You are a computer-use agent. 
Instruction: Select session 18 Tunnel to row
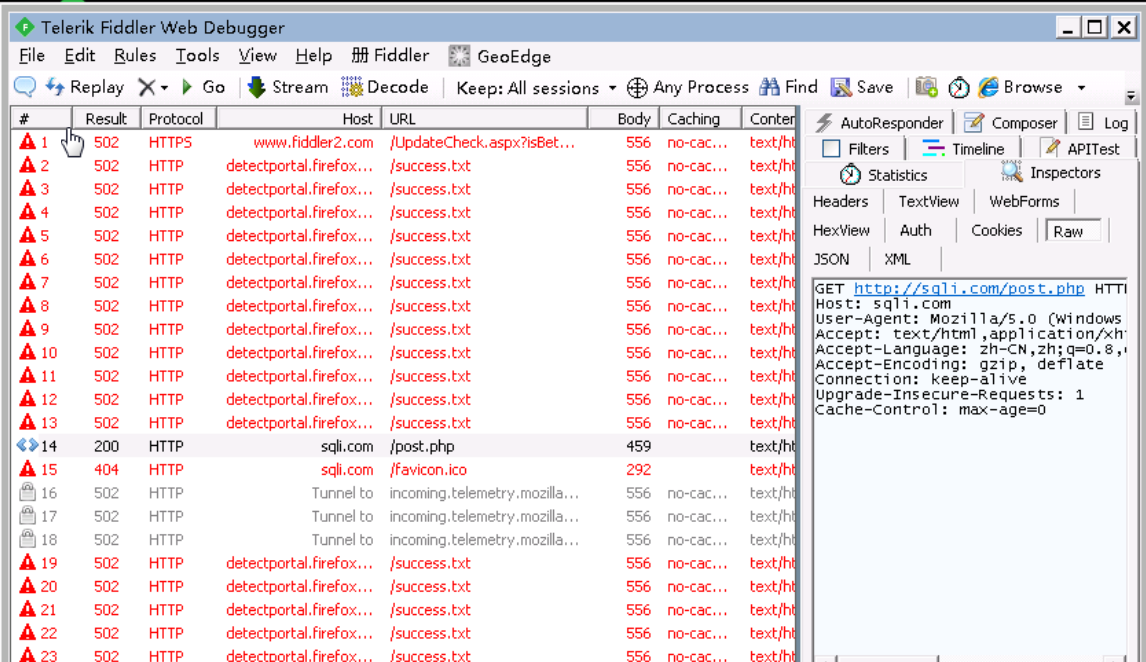pyautogui.click(x=404, y=540)
